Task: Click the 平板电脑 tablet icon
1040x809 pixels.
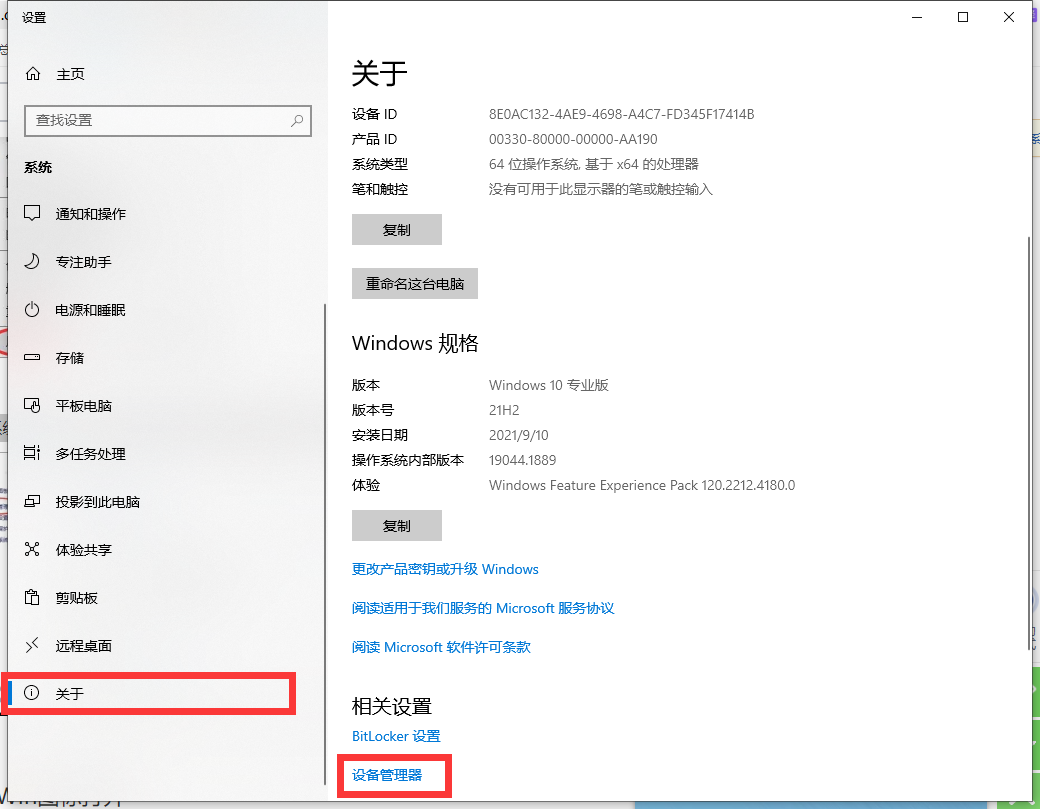Action: click(33, 406)
